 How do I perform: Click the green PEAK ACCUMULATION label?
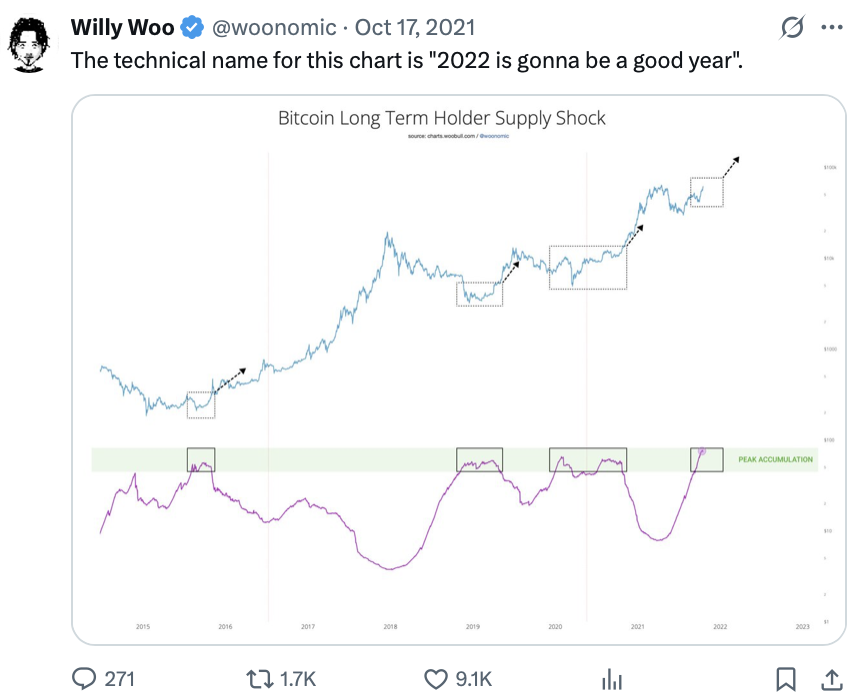click(x=775, y=460)
